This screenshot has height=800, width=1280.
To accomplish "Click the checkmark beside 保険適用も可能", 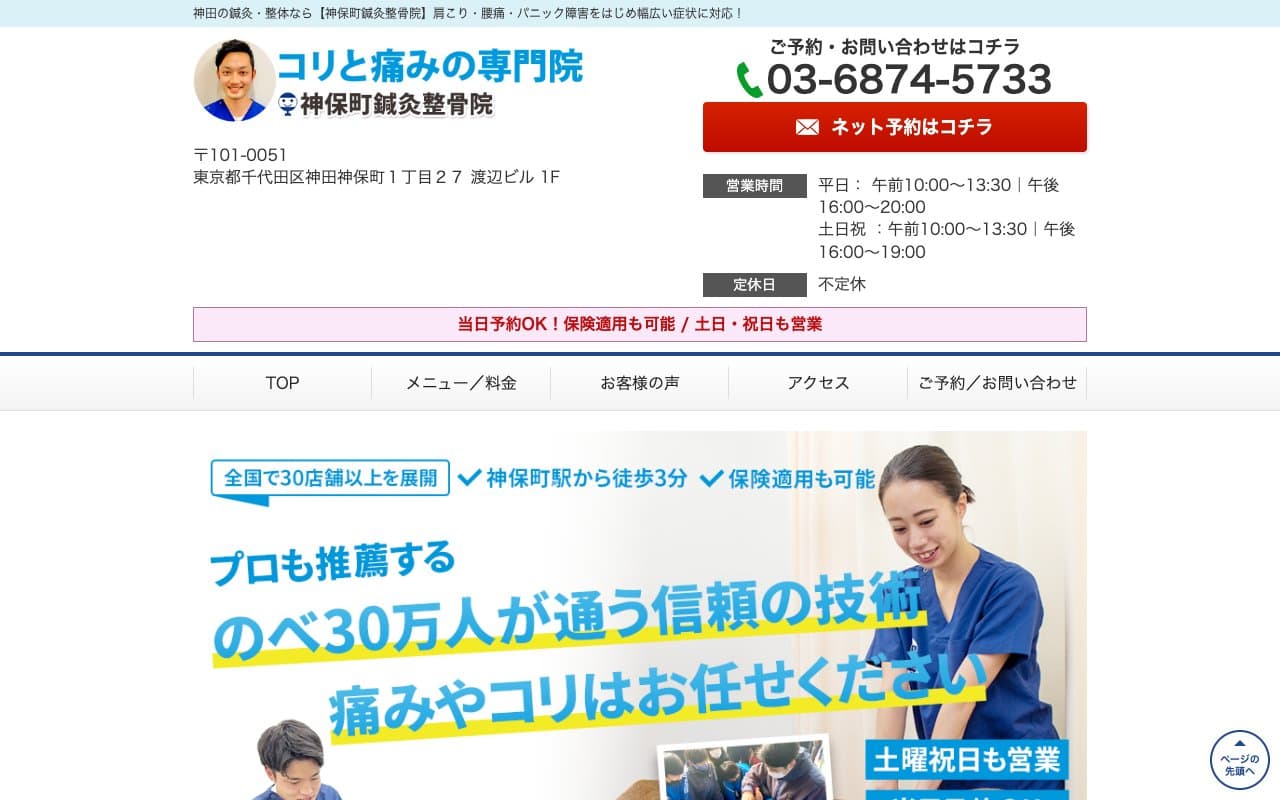I will (712, 478).
